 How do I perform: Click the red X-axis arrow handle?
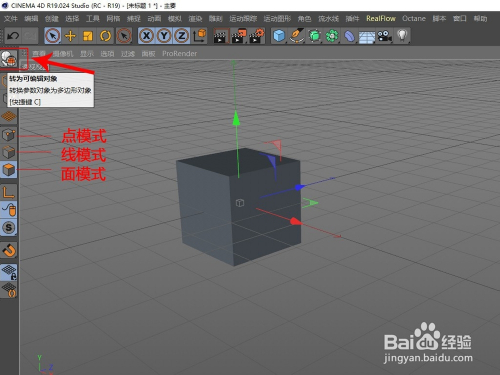(x=295, y=221)
